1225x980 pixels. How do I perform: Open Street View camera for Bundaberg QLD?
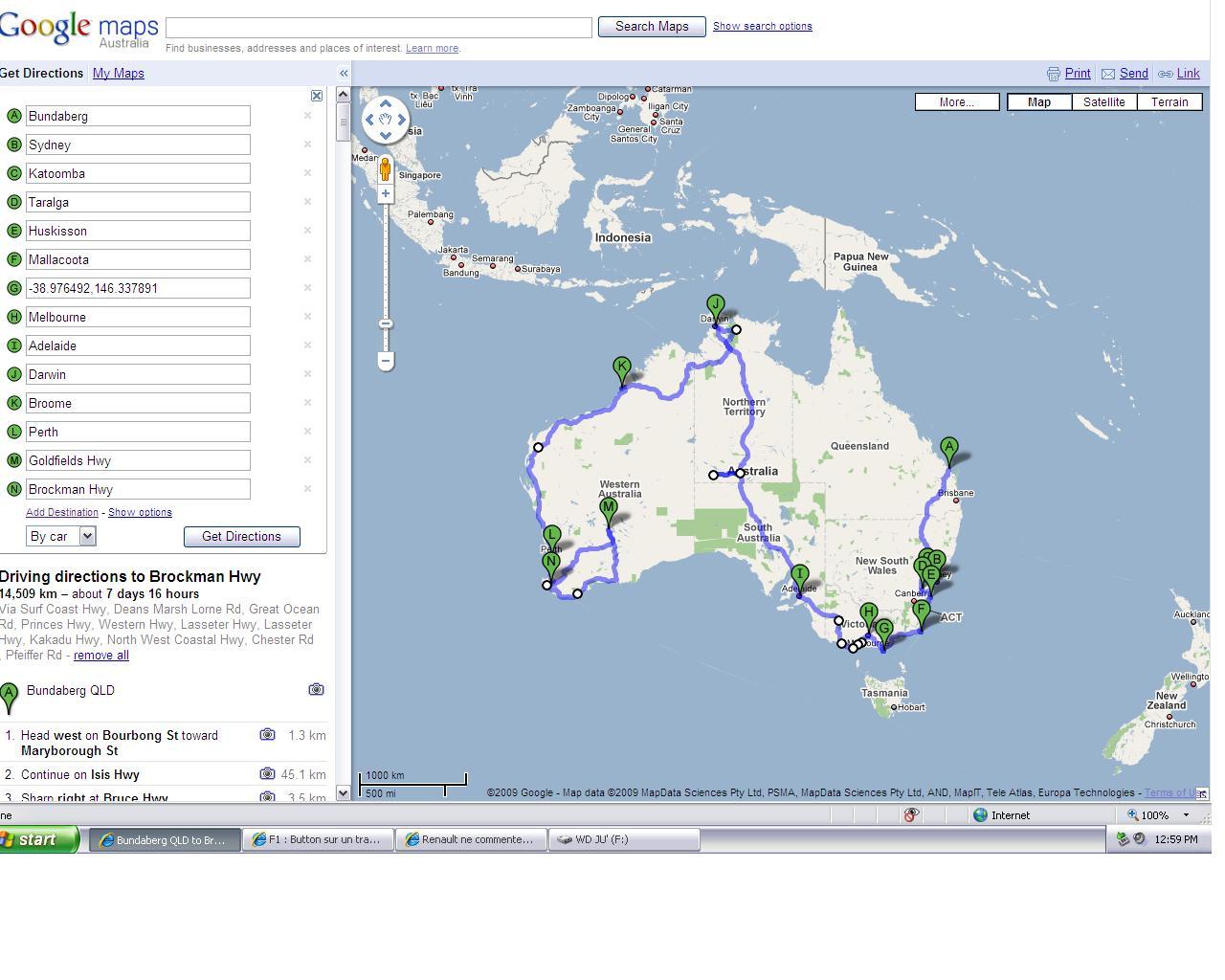[x=317, y=689]
